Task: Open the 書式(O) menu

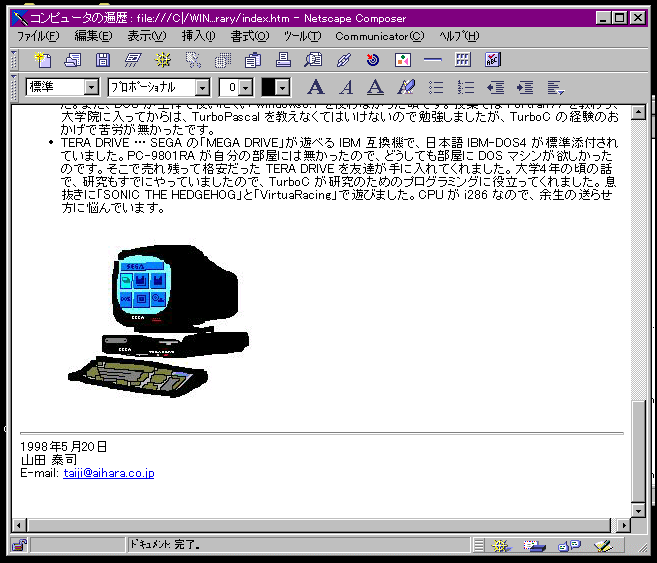Action: [249, 36]
